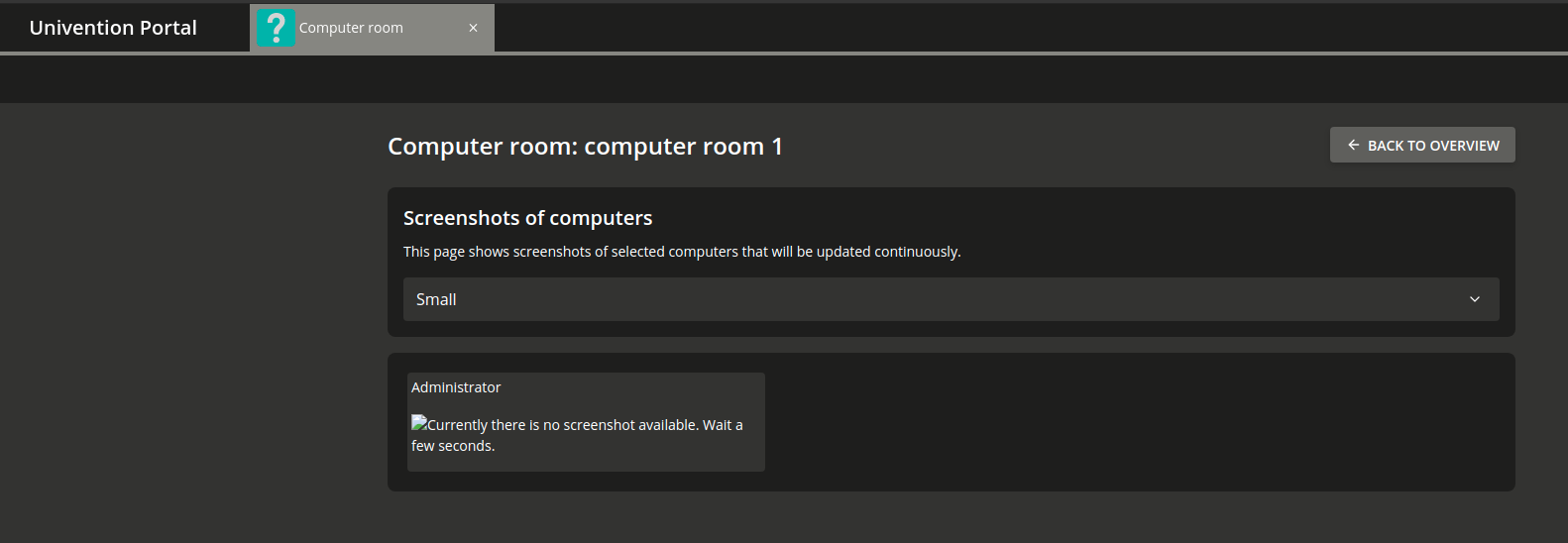Click the question mark icon on the tab
This screenshot has width=1568, height=543.
(x=276, y=28)
